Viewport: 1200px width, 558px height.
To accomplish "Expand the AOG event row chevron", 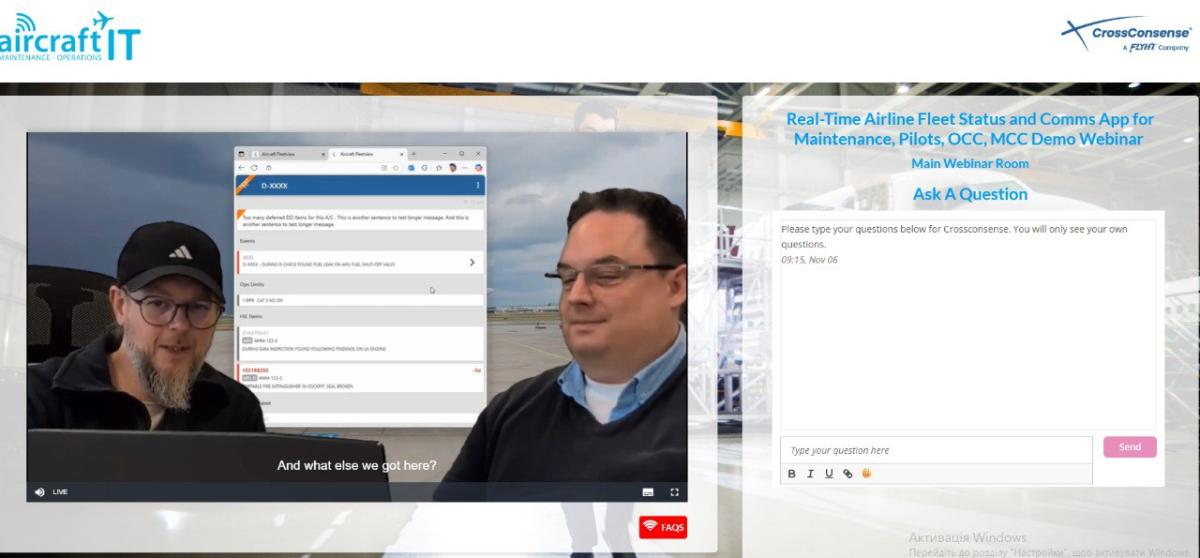I will 472,262.
